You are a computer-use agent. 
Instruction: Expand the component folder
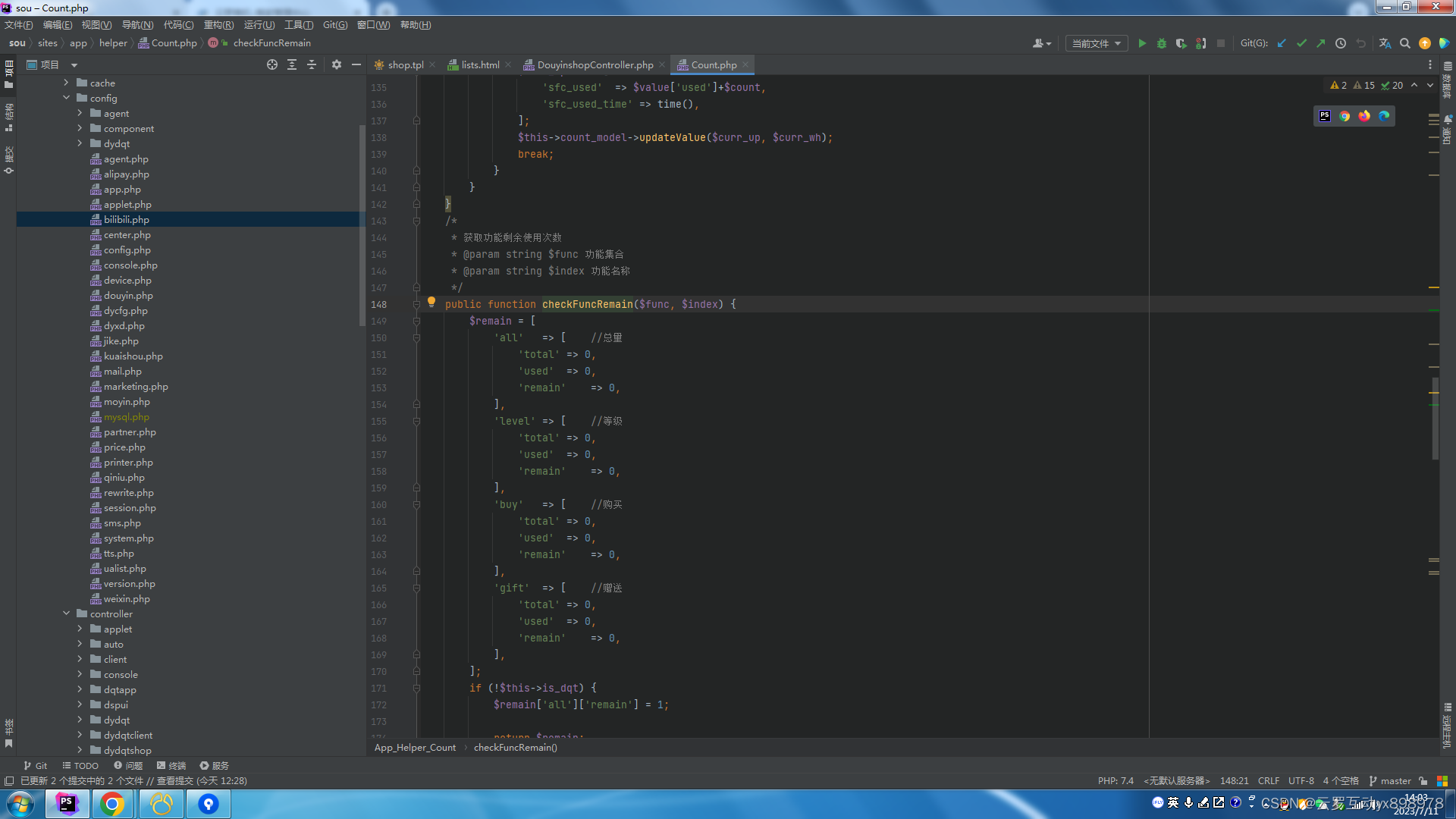coord(80,128)
